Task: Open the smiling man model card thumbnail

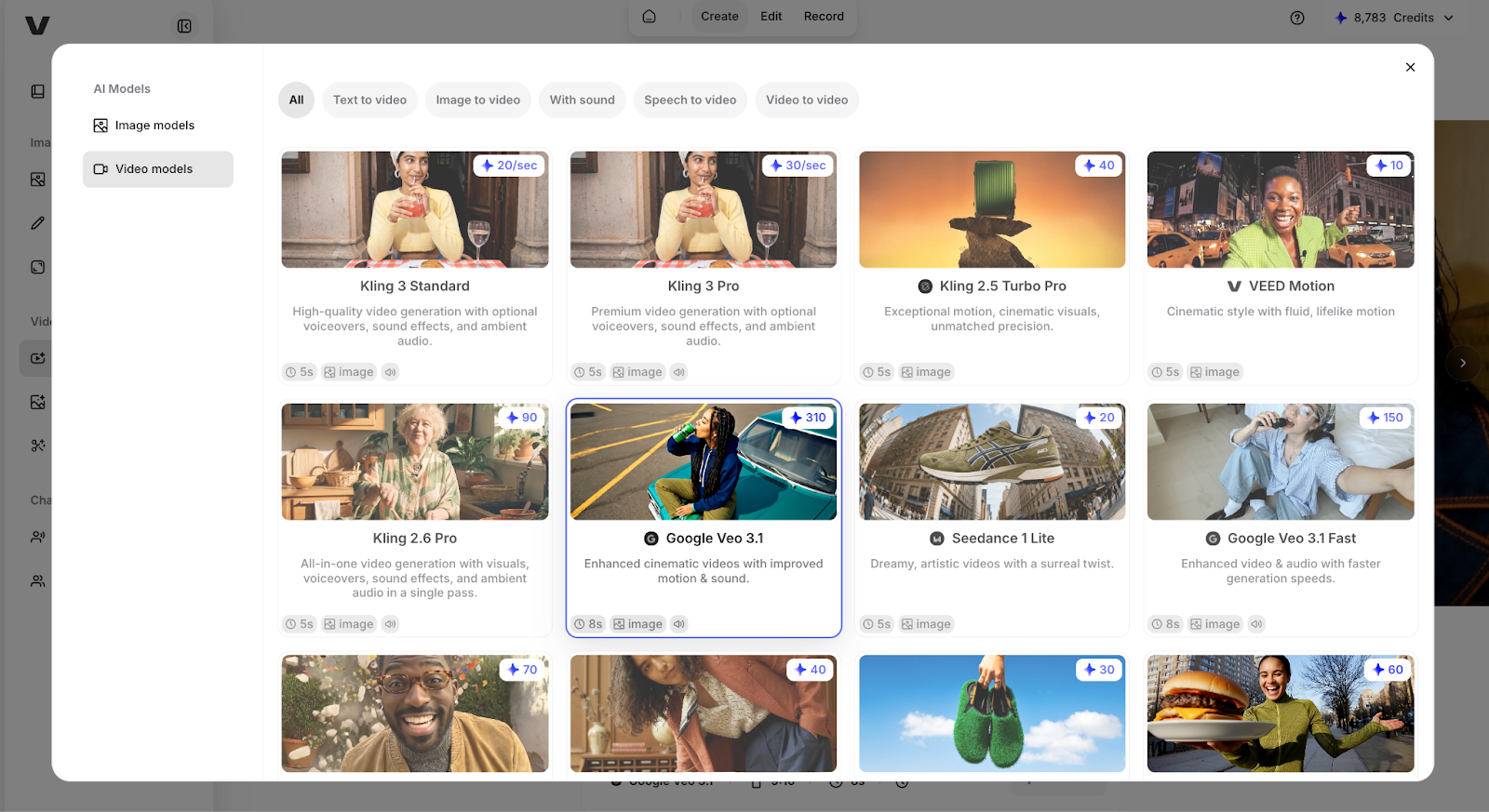Action: [x=415, y=714]
